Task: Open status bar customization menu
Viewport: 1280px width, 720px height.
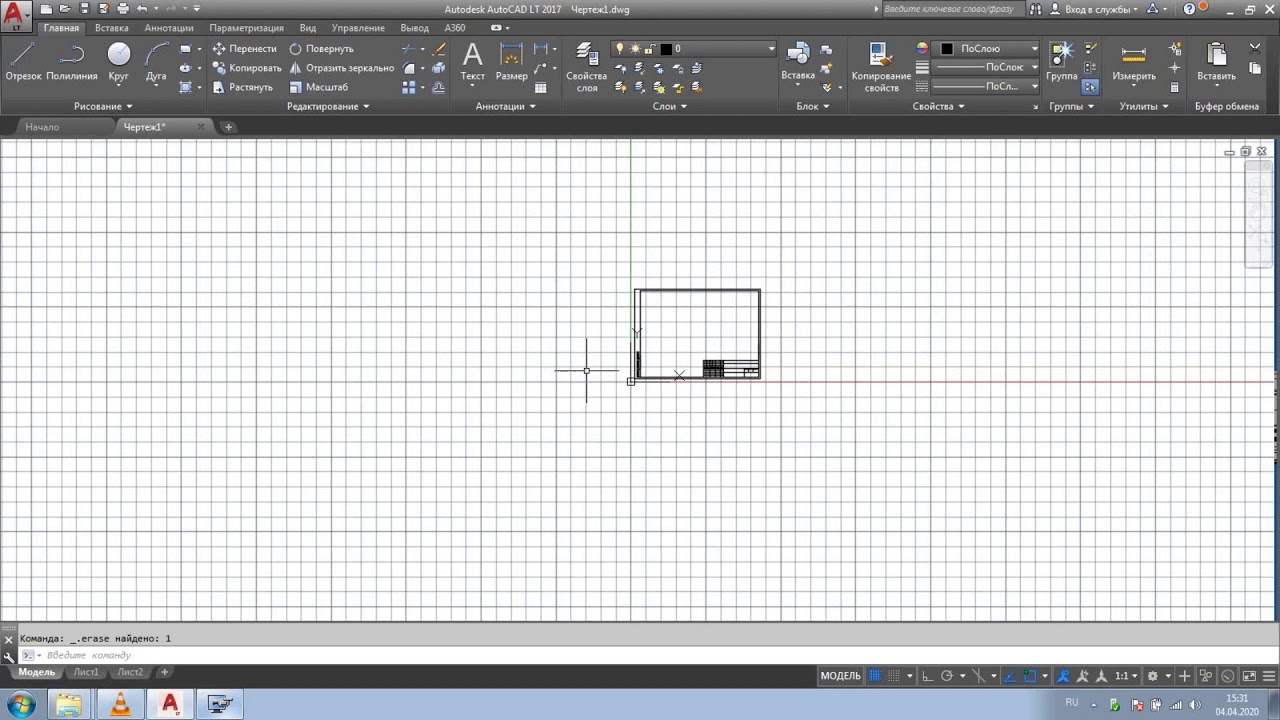Action: pyautogui.click(x=1269, y=676)
